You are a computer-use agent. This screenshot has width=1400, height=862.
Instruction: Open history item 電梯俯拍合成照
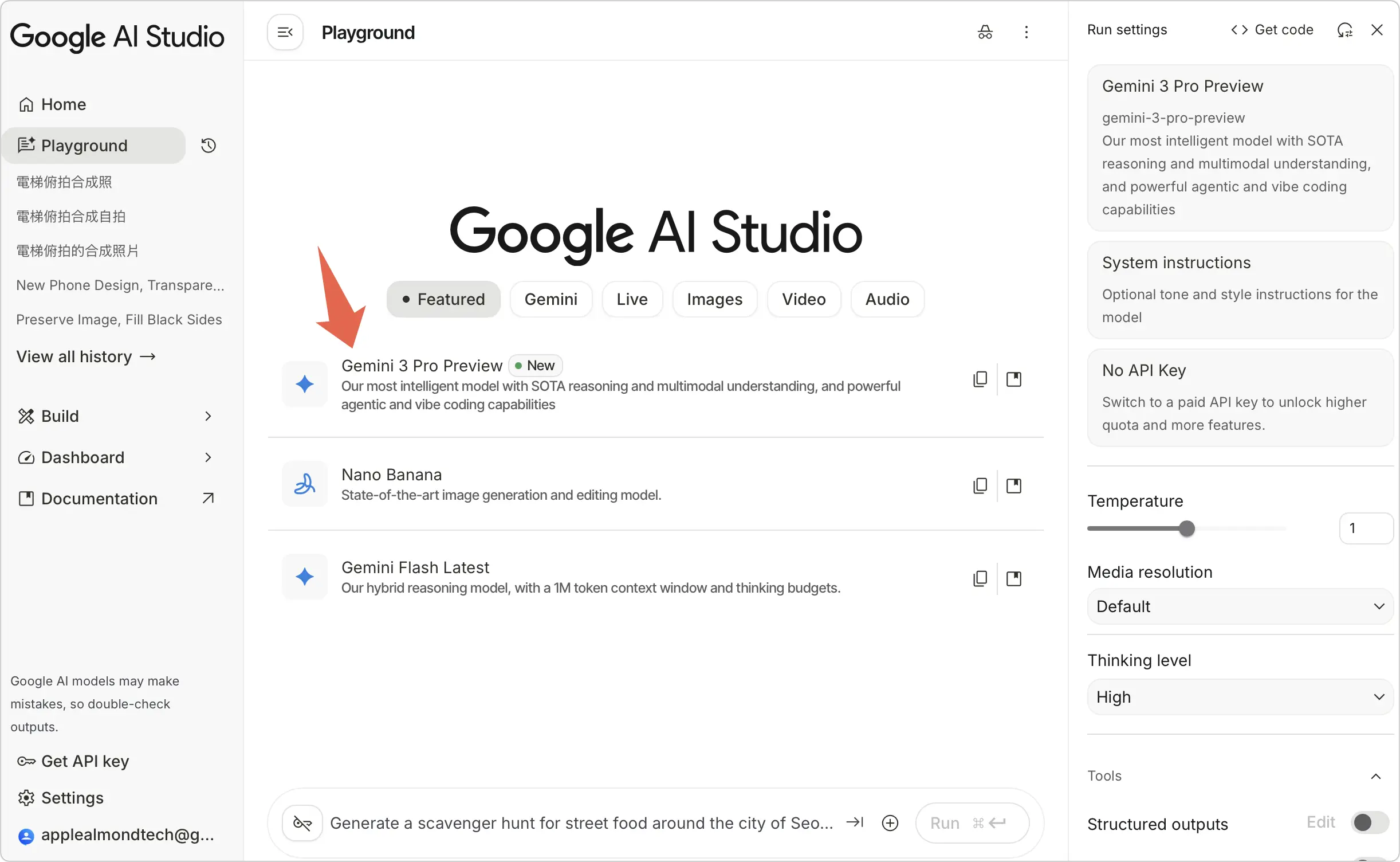pos(64,182)
